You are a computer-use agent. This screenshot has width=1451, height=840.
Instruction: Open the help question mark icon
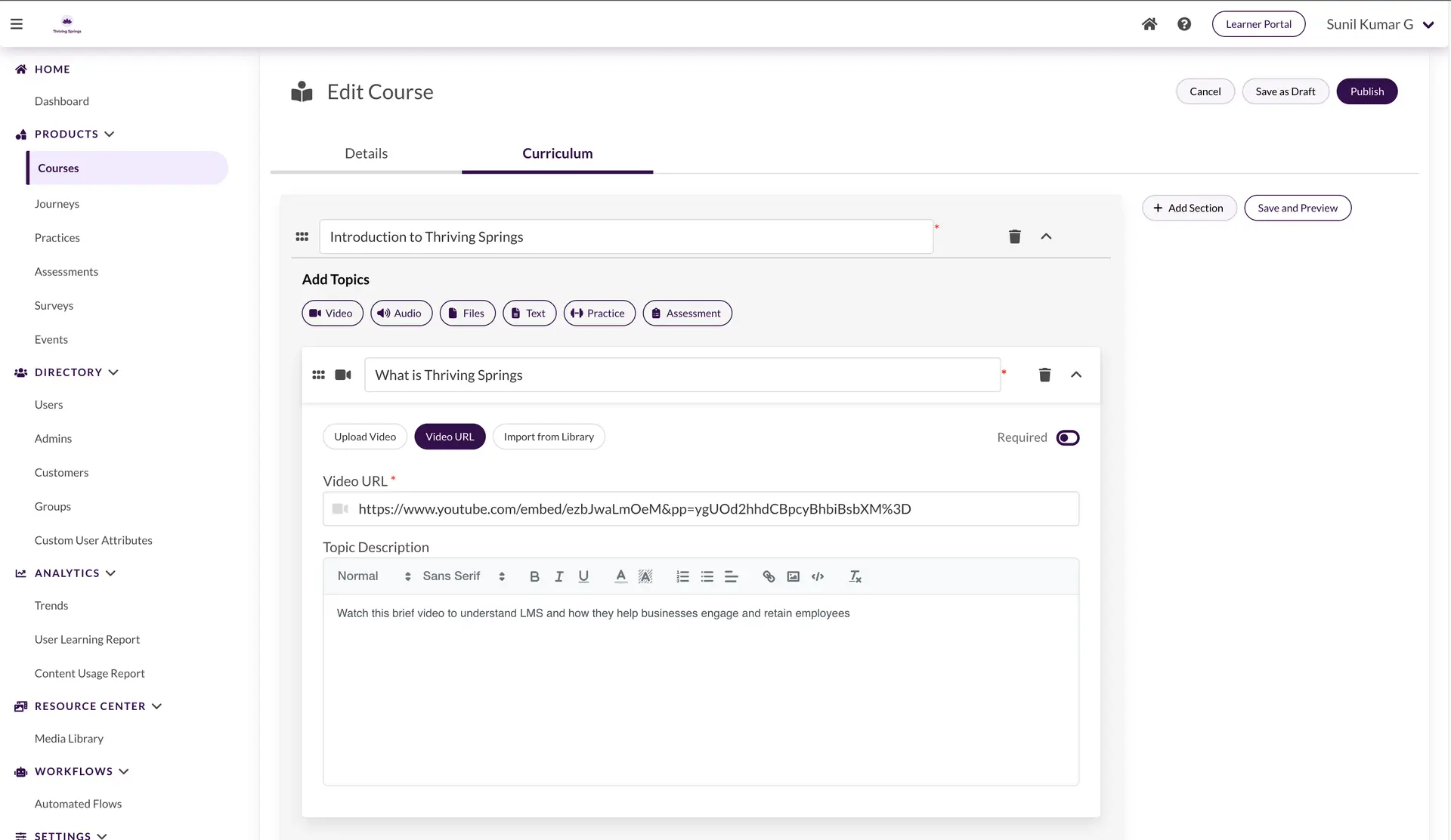pyautogui.click(x=1184, y=24)
